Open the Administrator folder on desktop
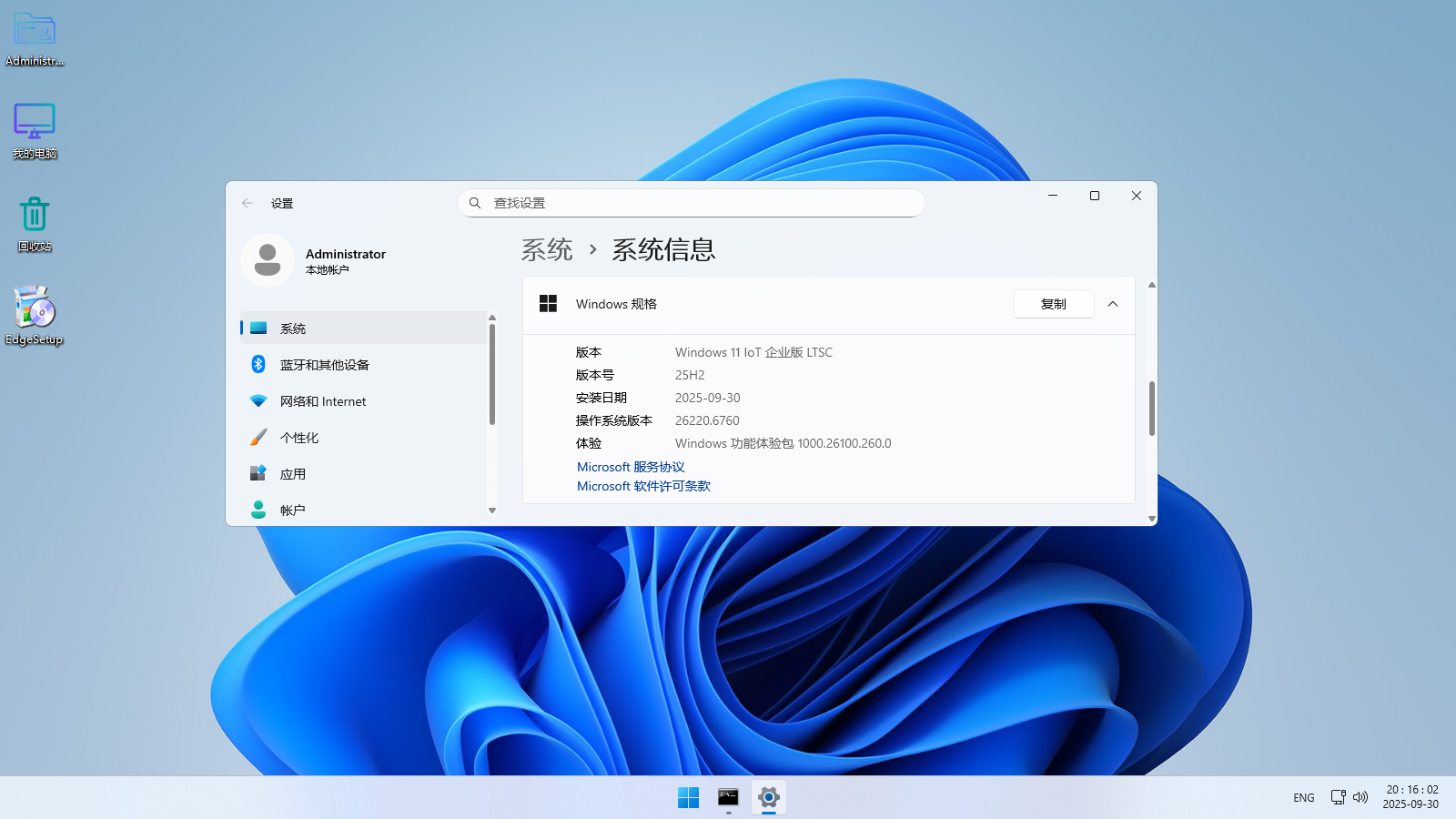The width and height of the screenshot is (1456, 819). (x=35, y=39)
